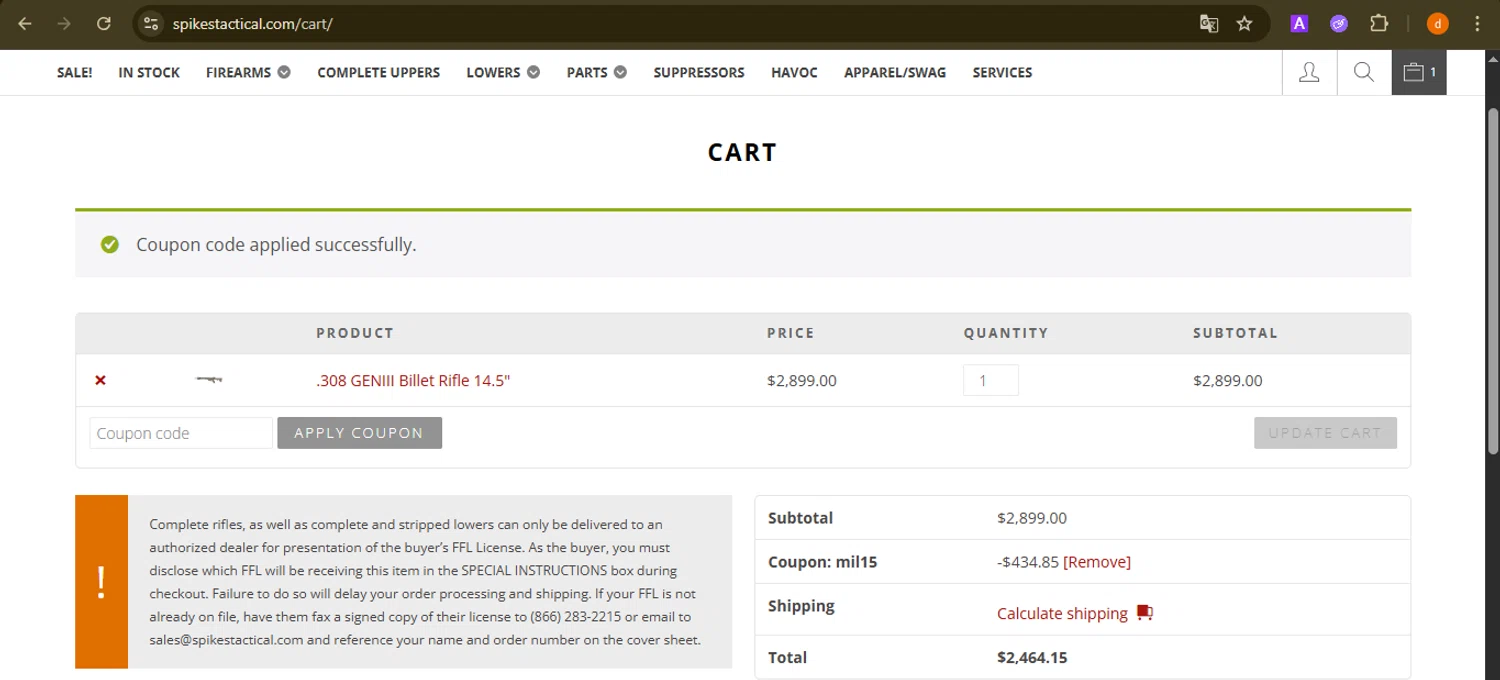Bookmark this page with the star icon
This screenshot has height=680, width=1500.
click(x=1244, y=23)
